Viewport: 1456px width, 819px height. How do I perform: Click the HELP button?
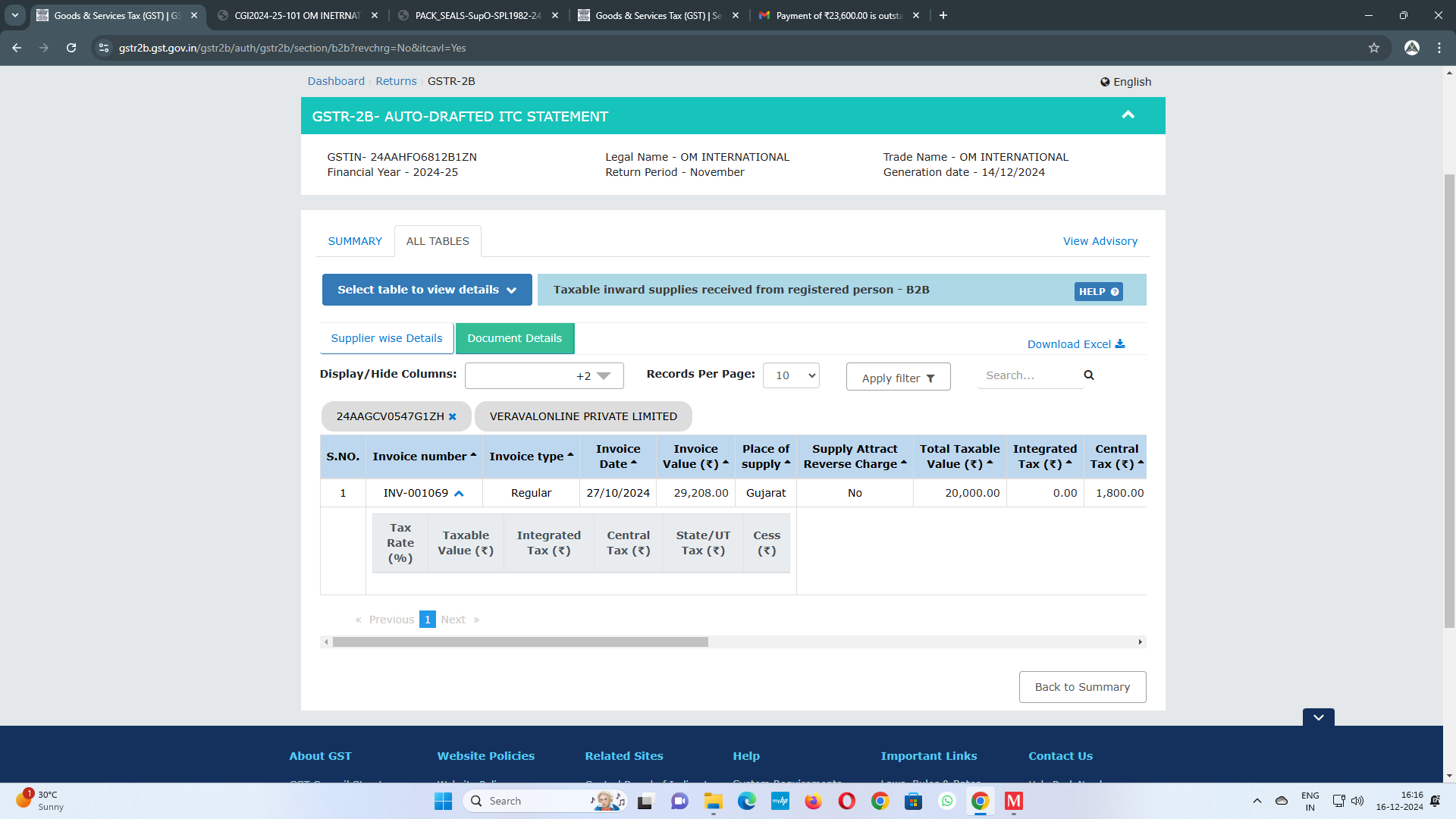1098,291
